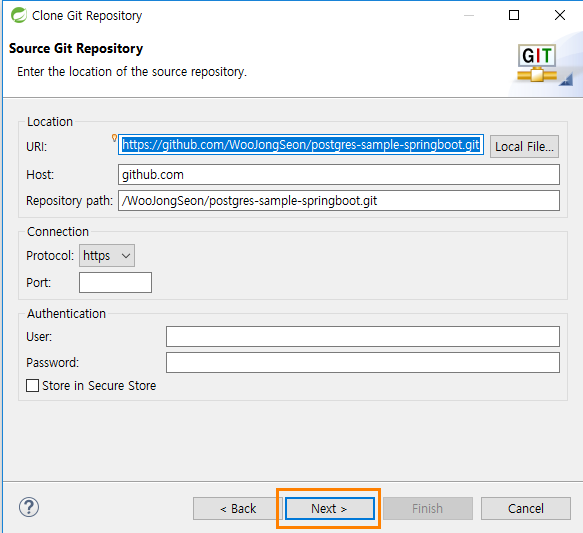Select the User text field

(x=363, y=336)
